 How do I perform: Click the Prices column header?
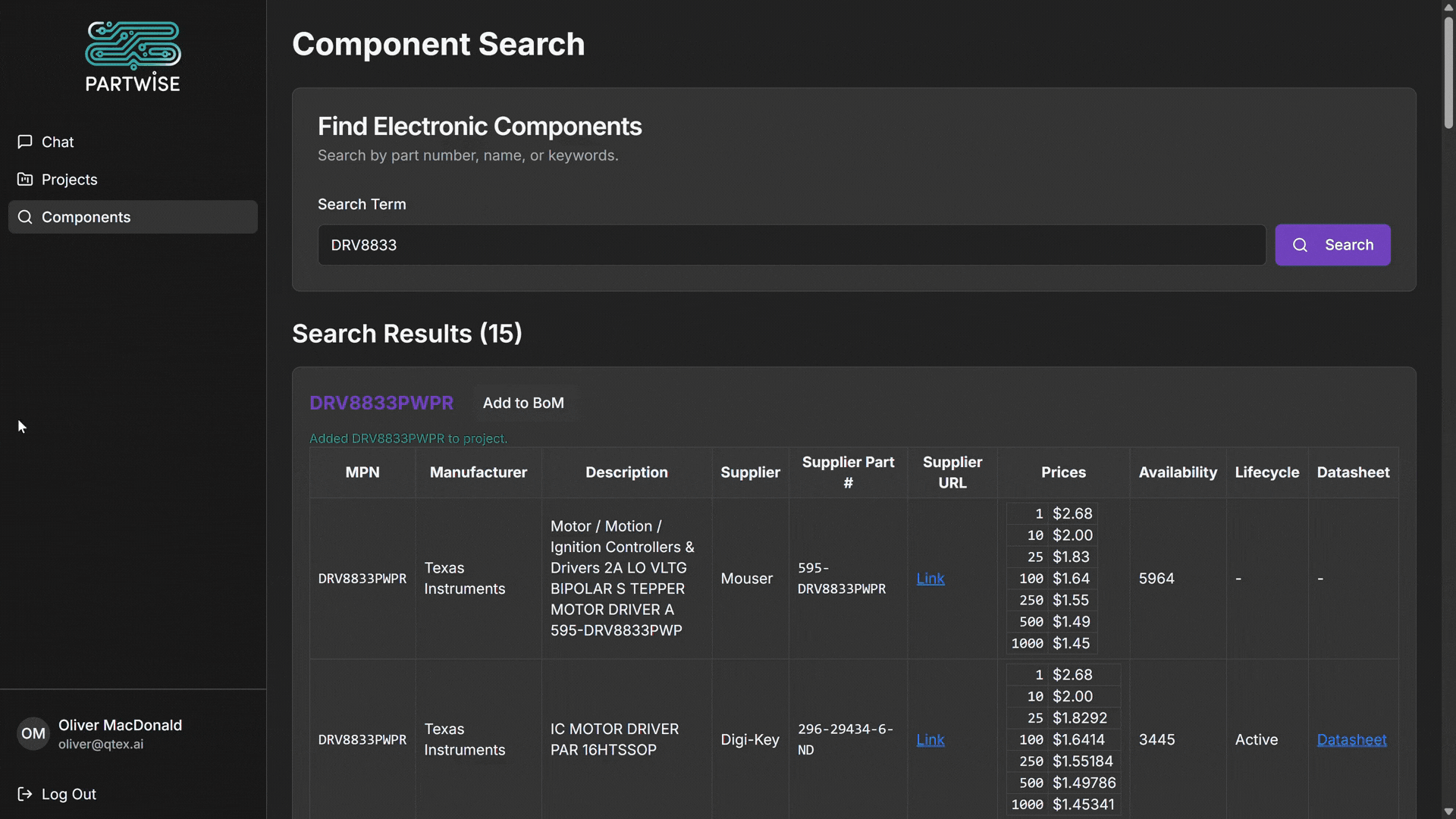[x=1063, y=472]
